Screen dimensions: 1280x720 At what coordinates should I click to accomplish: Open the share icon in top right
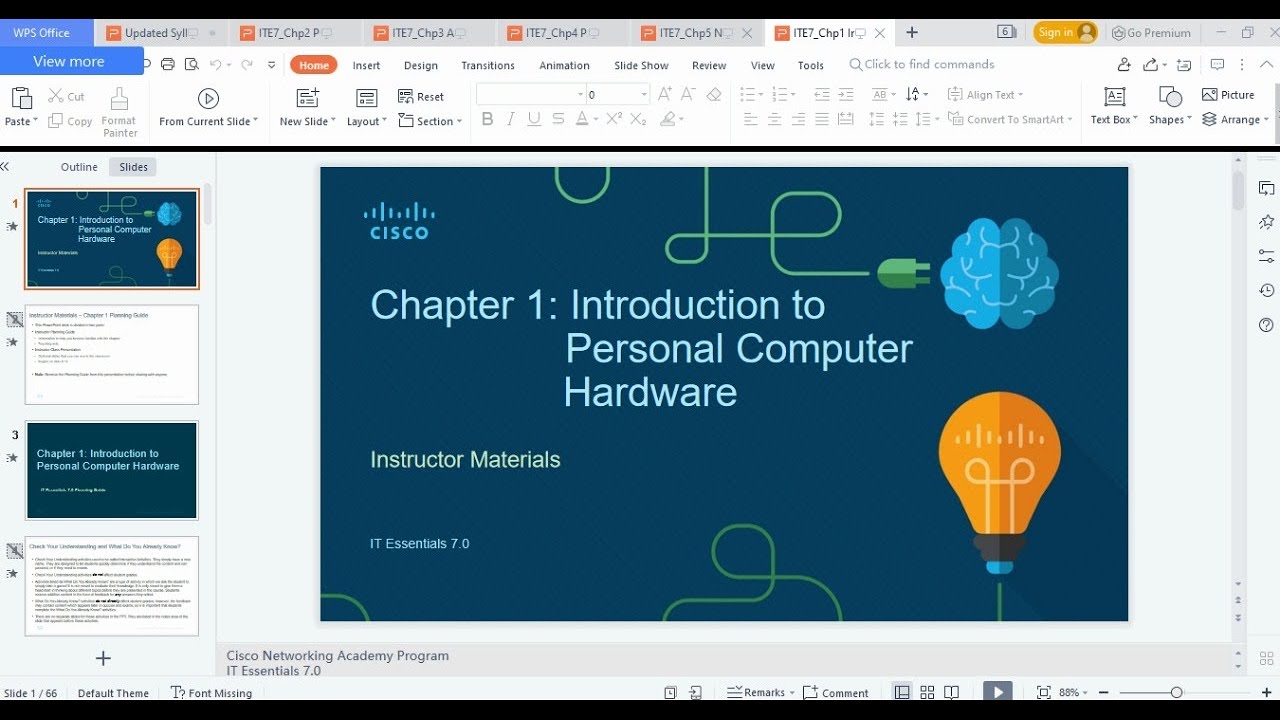[x=1151, y=64]
